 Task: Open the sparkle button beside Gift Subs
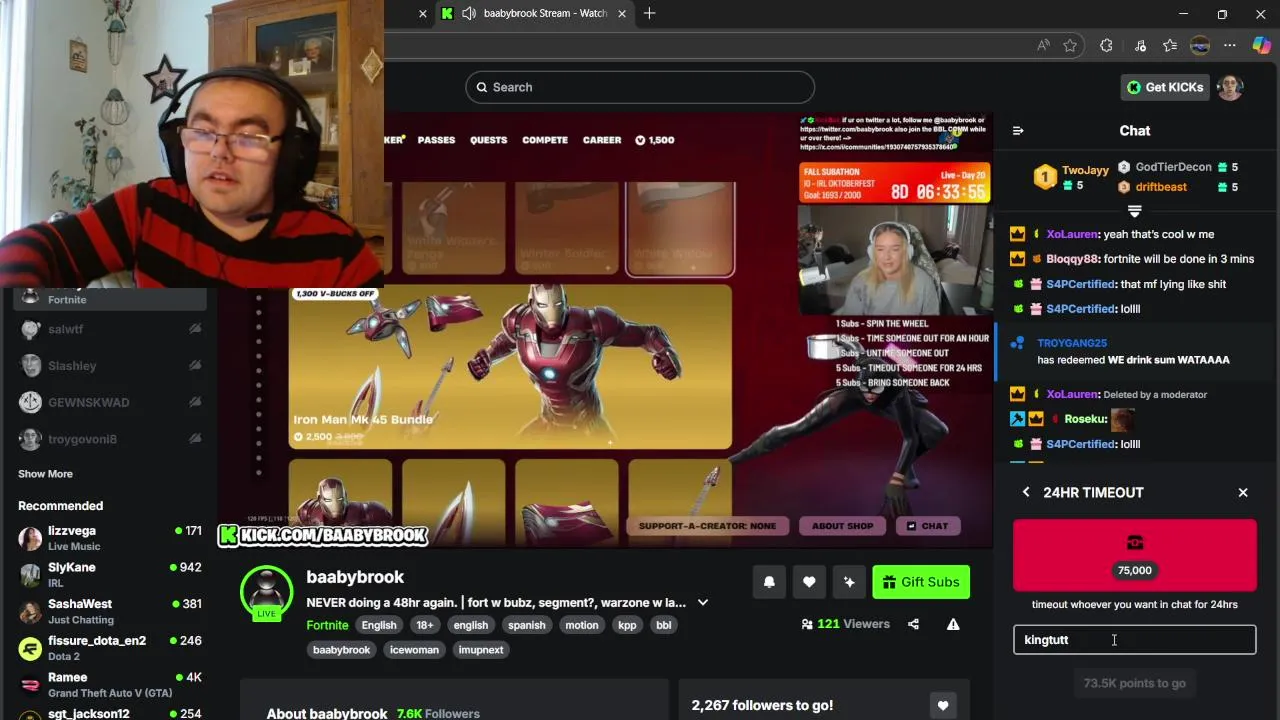coord(849,582)
